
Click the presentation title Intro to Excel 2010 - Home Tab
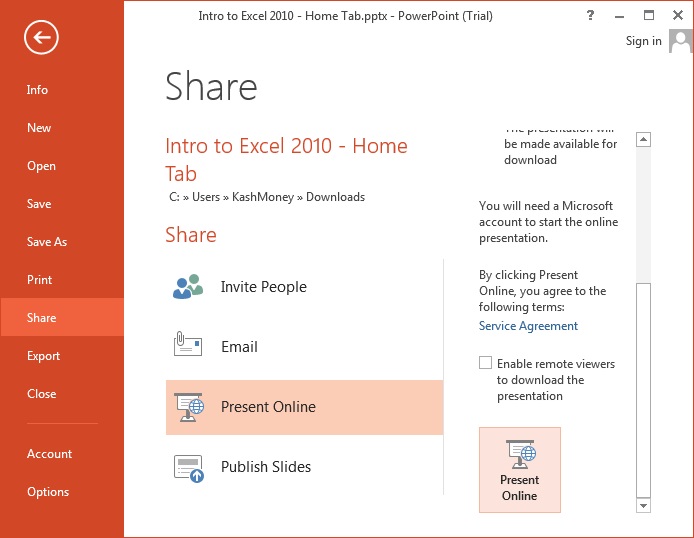tap(286, 159)
